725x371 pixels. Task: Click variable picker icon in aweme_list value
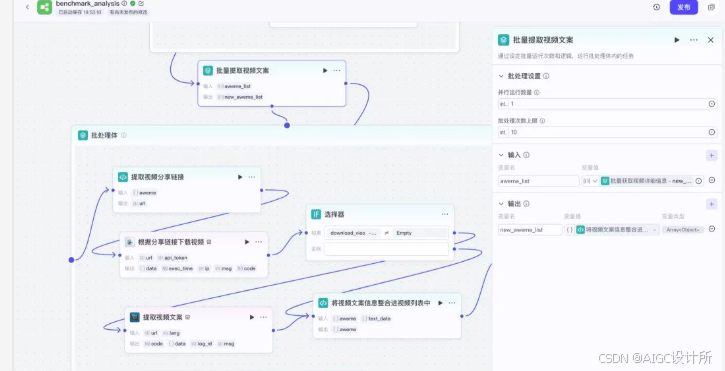point(699,181)
